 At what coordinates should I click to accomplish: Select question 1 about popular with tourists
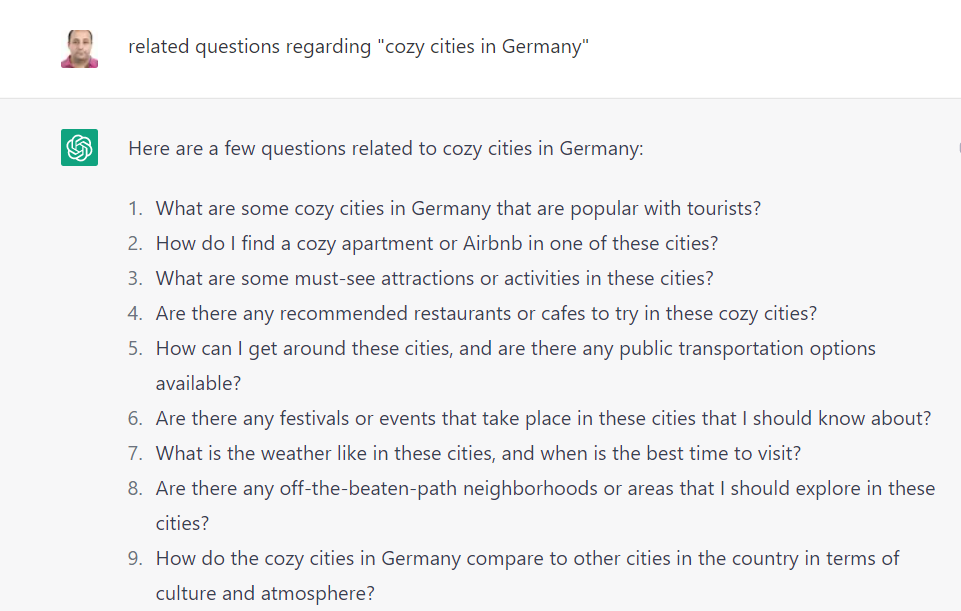pos(458,209)
